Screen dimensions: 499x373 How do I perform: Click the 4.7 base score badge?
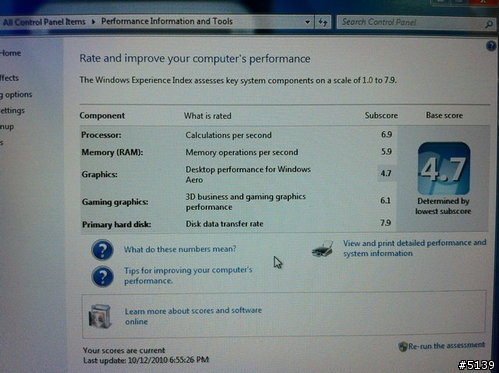[x=444, y=168]
